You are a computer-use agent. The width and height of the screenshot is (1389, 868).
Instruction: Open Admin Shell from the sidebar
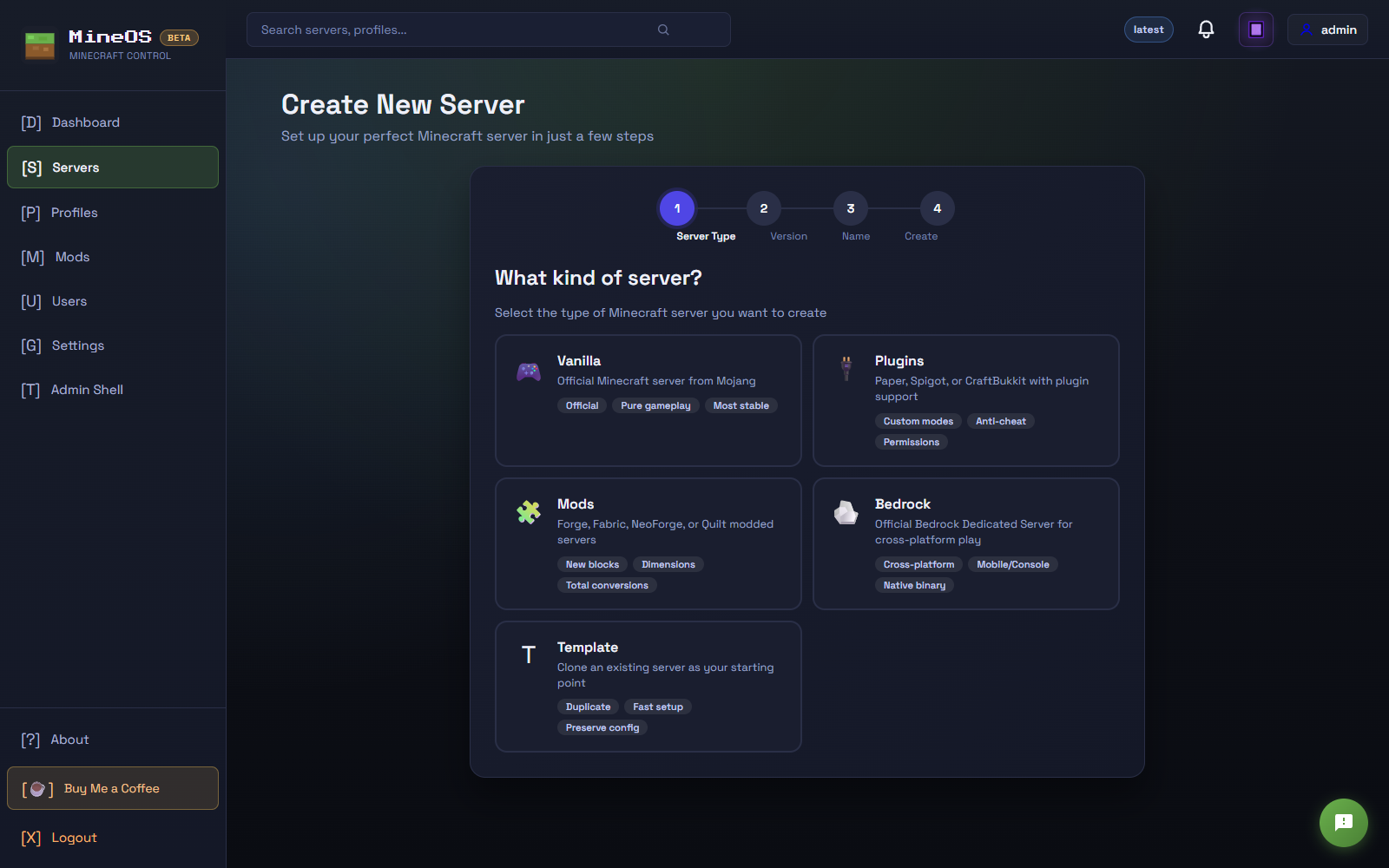(86, 390)
